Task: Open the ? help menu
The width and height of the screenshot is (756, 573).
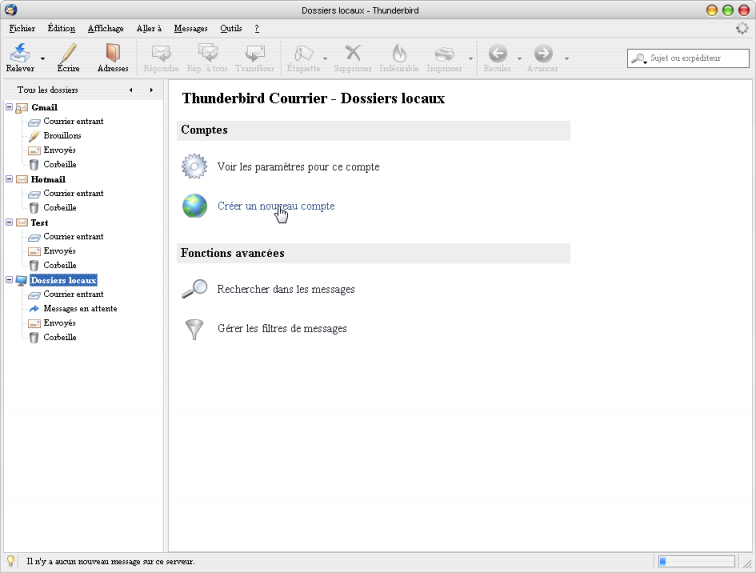Action: (256, 28)
